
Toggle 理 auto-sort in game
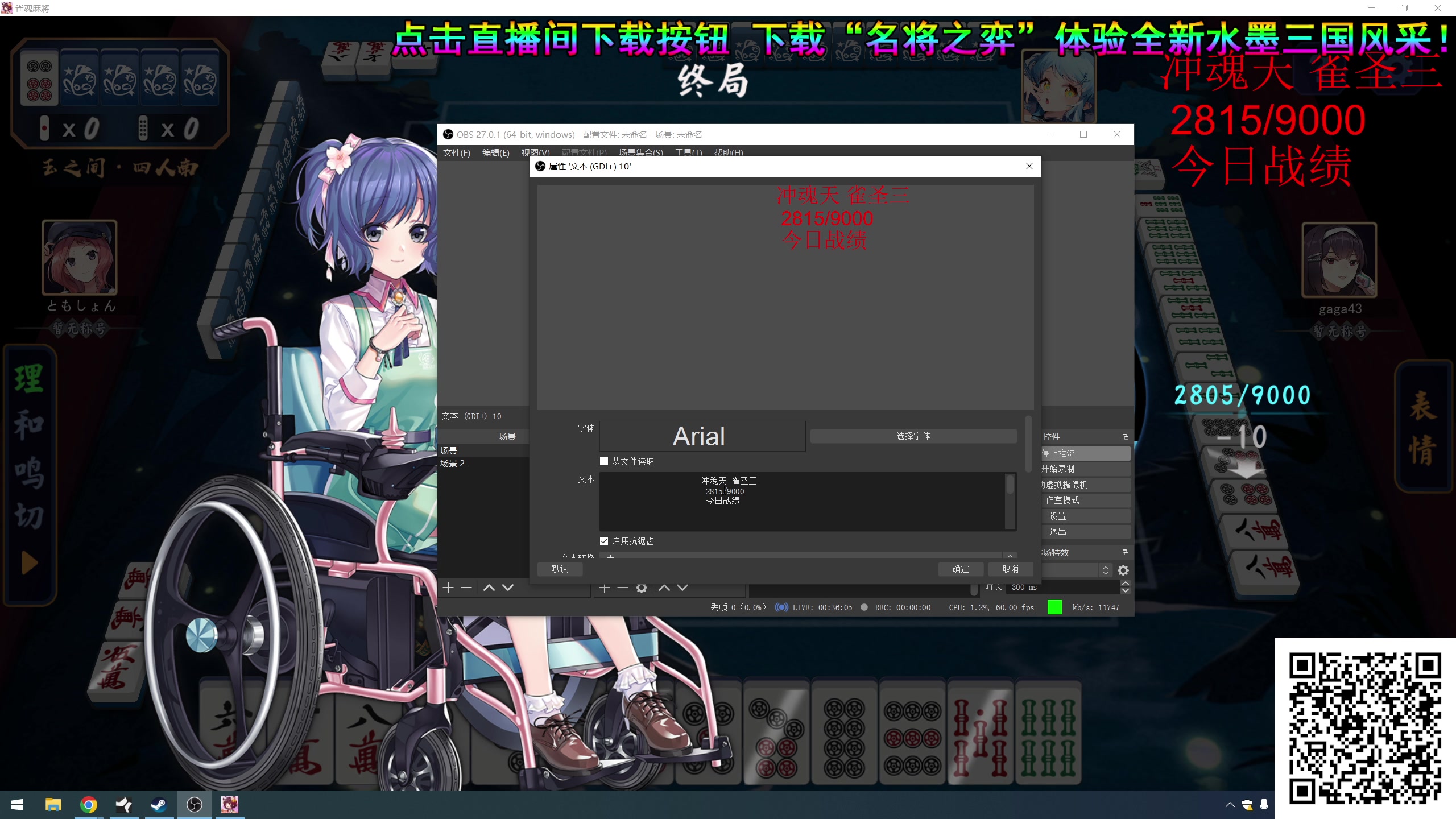point(28,378)
